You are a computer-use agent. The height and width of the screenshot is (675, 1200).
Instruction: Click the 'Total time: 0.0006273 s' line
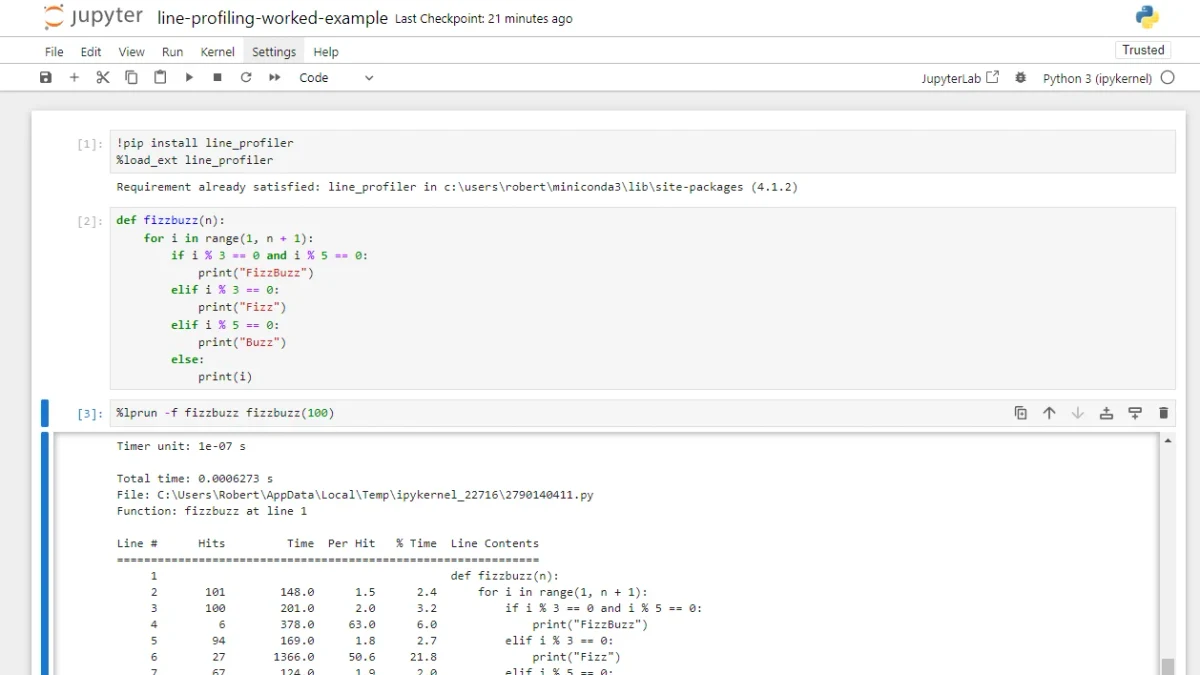[x=195, y=479]
